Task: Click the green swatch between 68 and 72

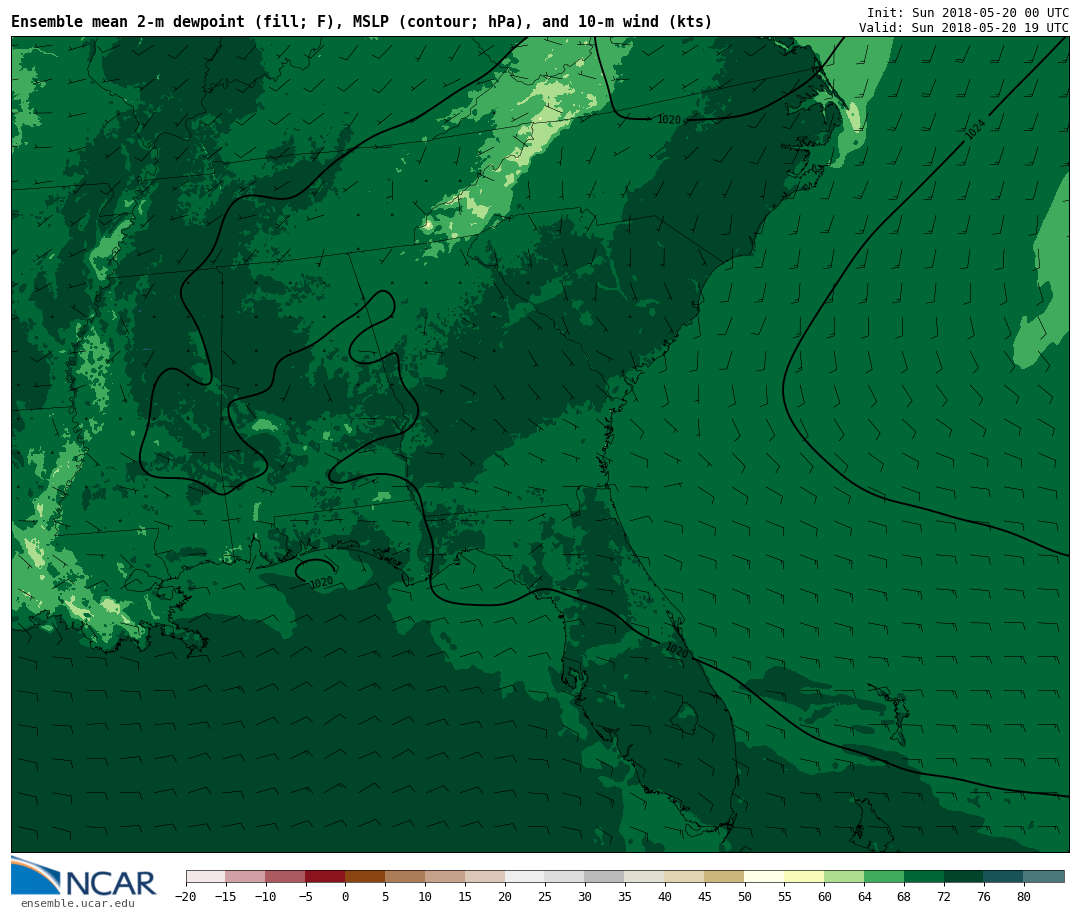Action: point(924,876)
